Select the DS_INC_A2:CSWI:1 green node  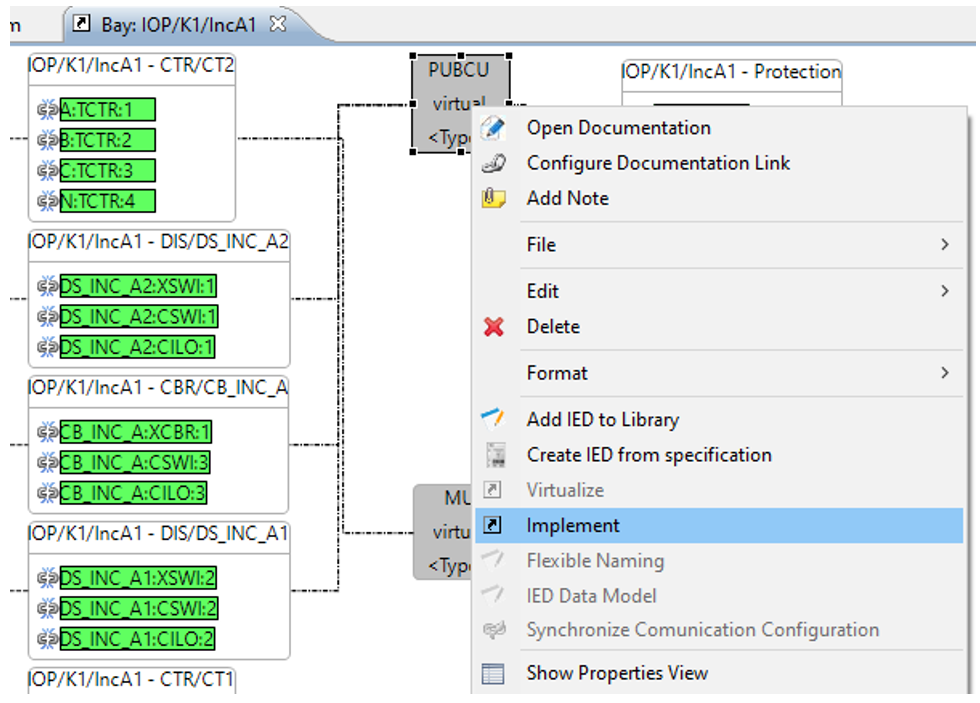pos(138,317)
